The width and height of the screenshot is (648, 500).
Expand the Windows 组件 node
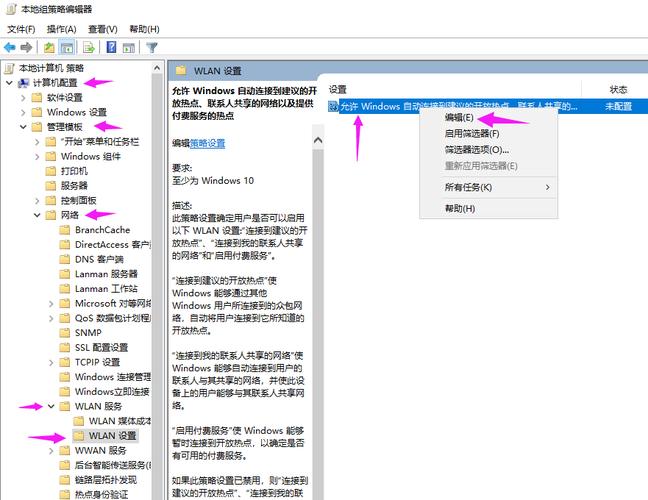coord(37,157)
